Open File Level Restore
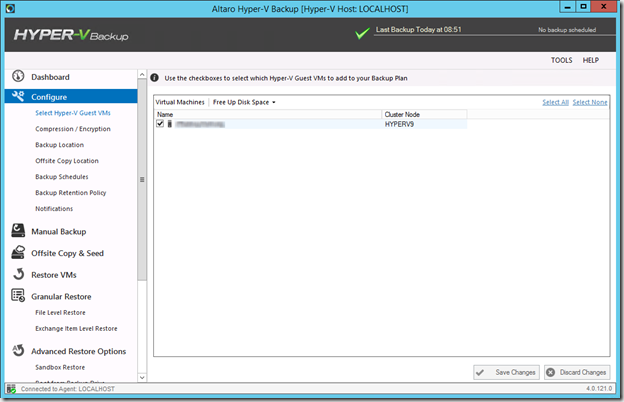The width and height of the screenshot is (624, 402). tap(60, 312)
